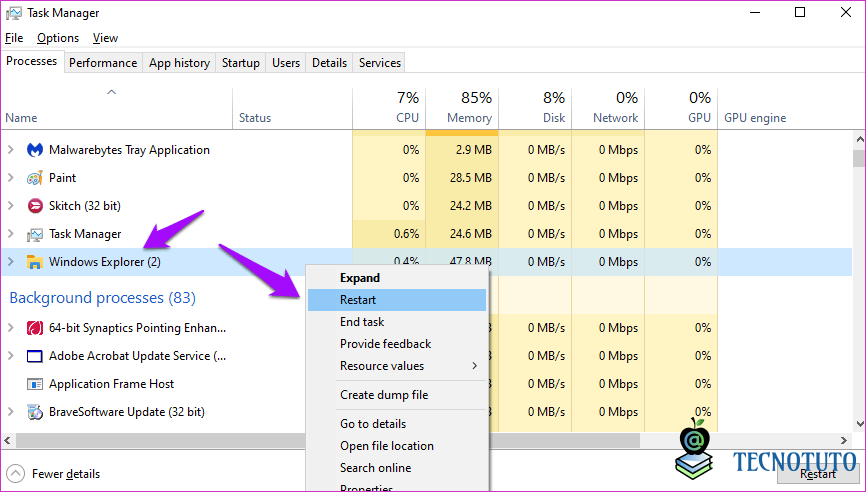Expand the Paint process row
This screenshot has height=492, width=866.
click(x=10, y=178)
